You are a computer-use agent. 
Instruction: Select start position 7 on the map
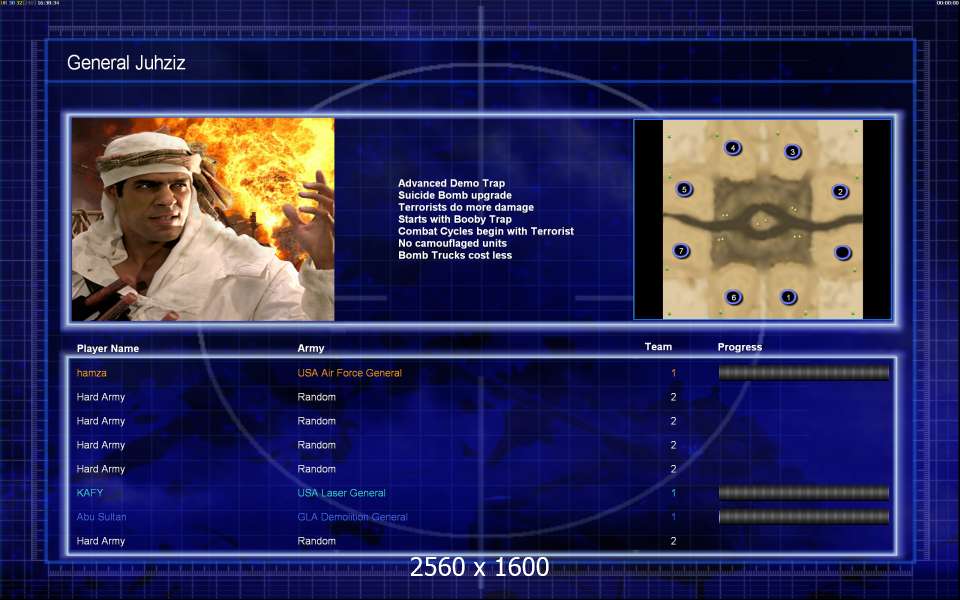point(681,250)
